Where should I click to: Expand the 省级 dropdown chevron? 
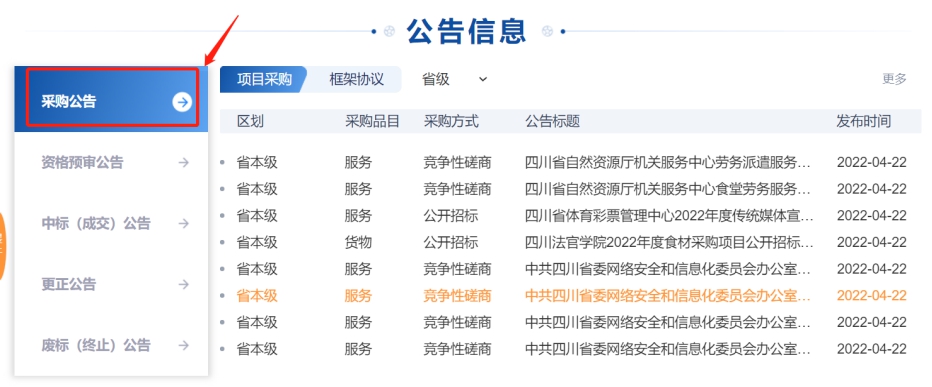[x=483, y=79]
